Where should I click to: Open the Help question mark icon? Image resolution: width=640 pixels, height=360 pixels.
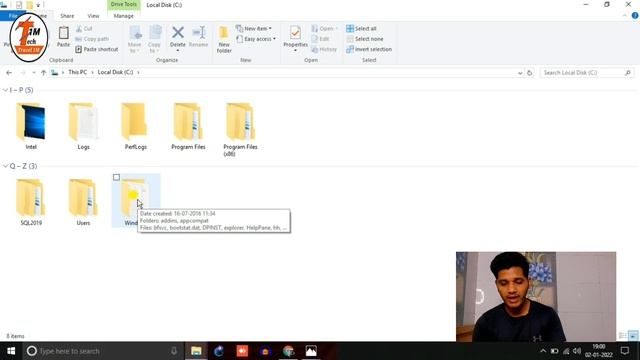[635, 16]
